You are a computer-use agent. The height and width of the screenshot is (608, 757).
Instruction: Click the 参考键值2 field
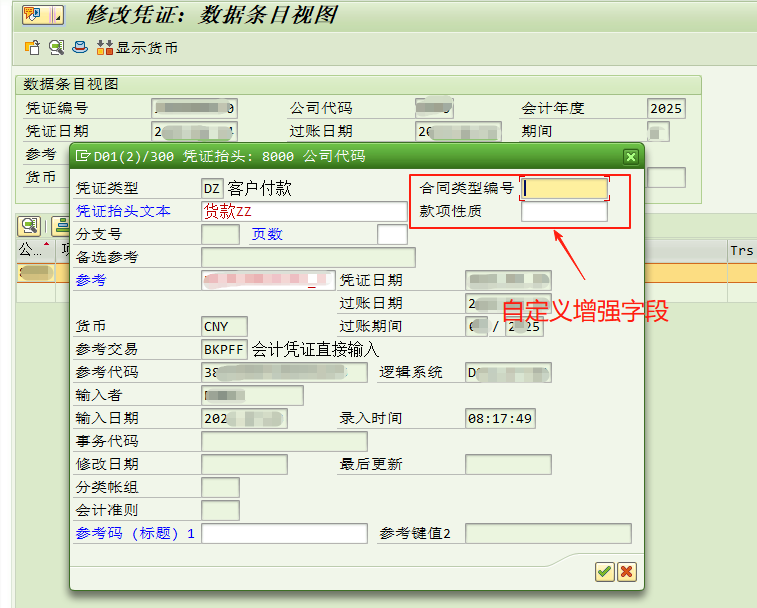pyautogui.click(x=548, y=534)
